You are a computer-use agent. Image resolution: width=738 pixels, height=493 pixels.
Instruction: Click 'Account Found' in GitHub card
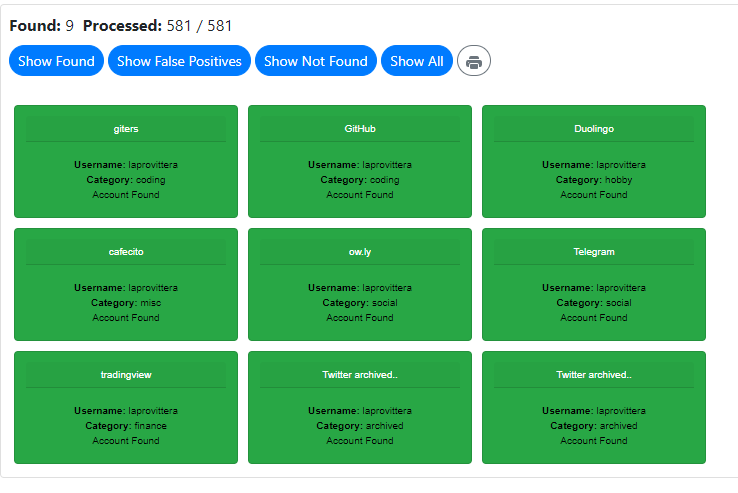360,194
